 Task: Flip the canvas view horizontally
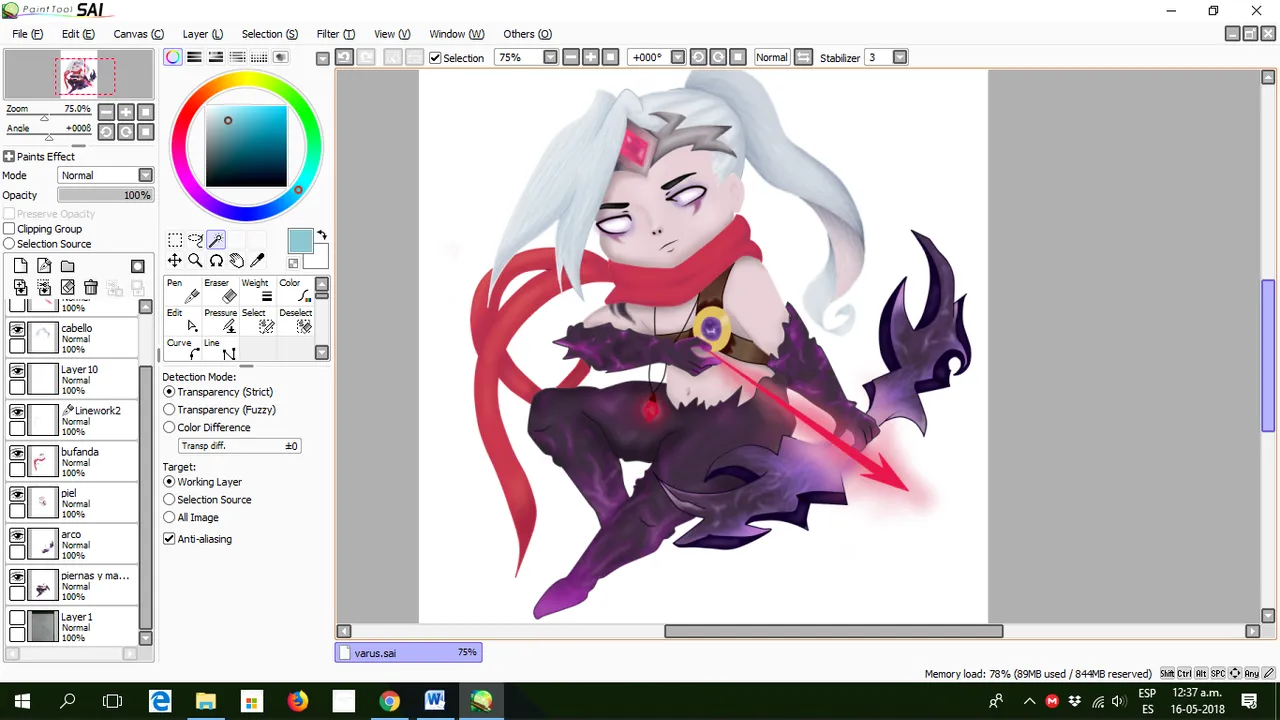[803, 57]
